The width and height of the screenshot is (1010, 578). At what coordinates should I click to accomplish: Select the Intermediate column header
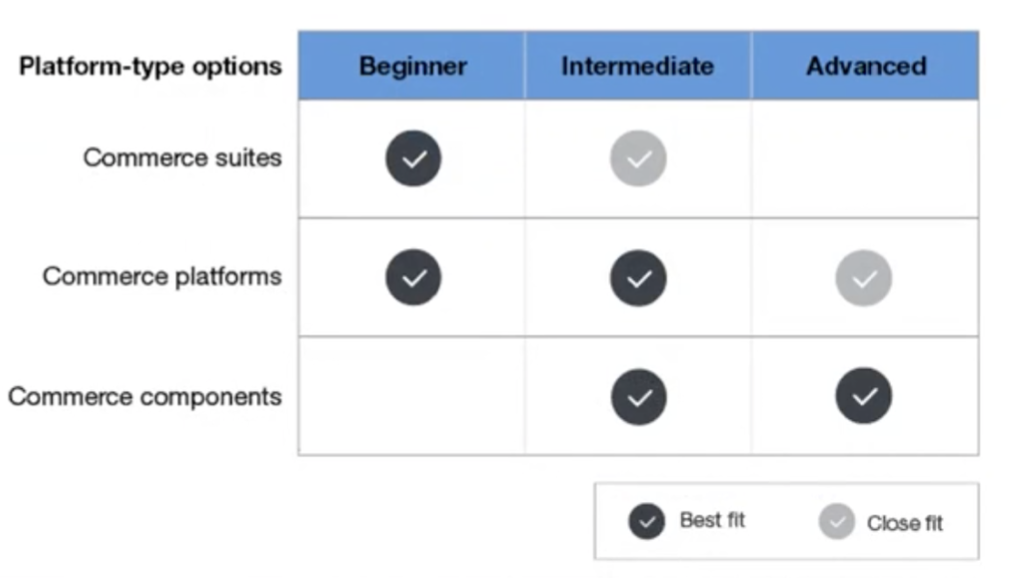click(638, 66)
